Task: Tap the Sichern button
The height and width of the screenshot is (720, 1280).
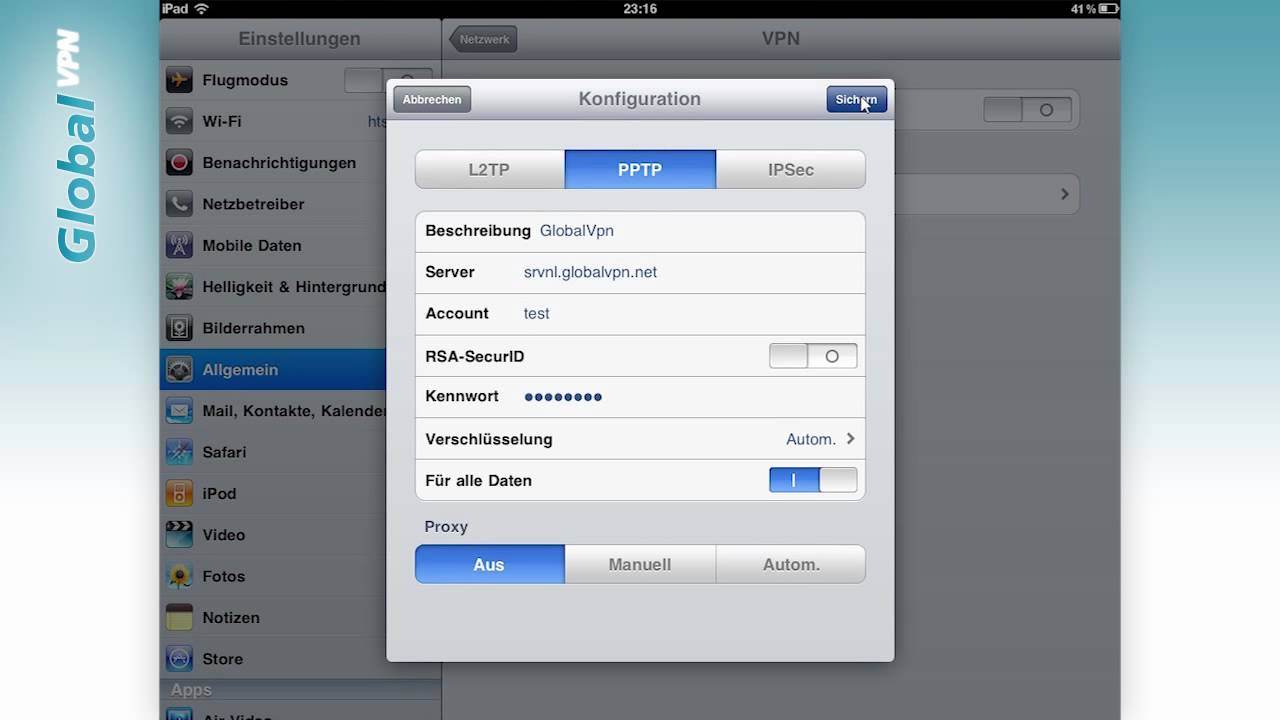Action: 856,99
